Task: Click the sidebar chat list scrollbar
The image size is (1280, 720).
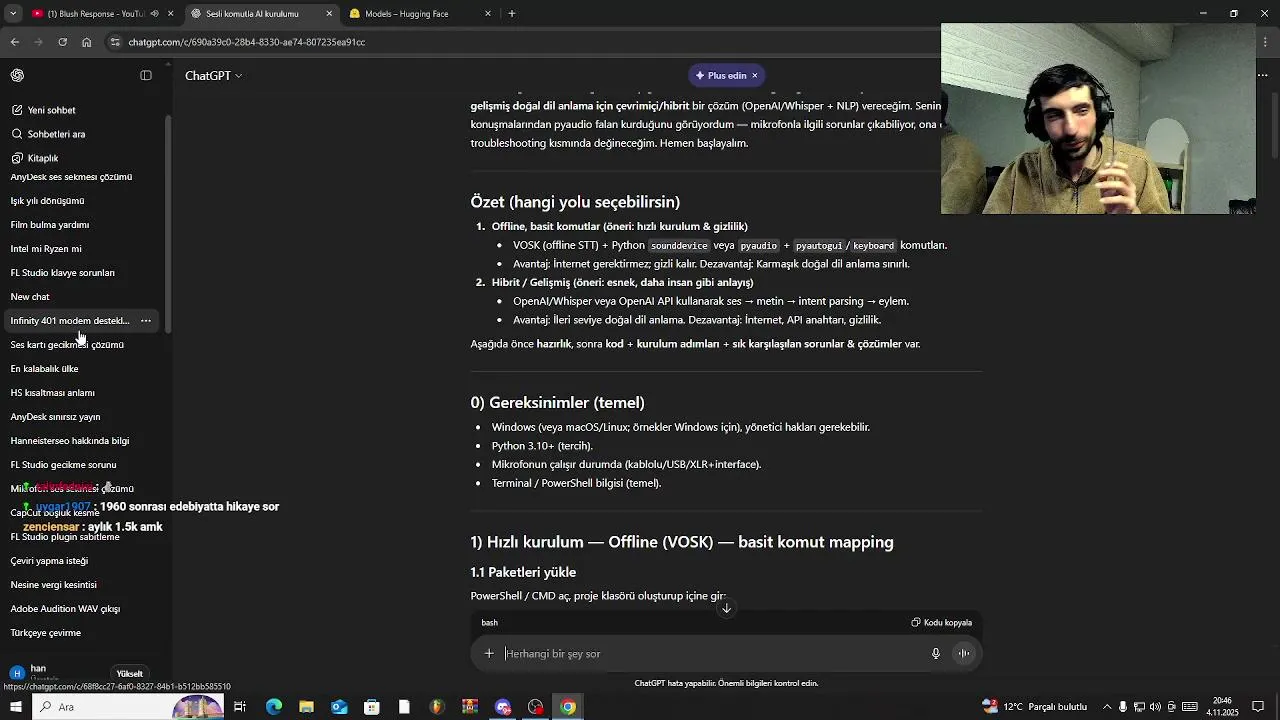Action: (x=168, y=224)
